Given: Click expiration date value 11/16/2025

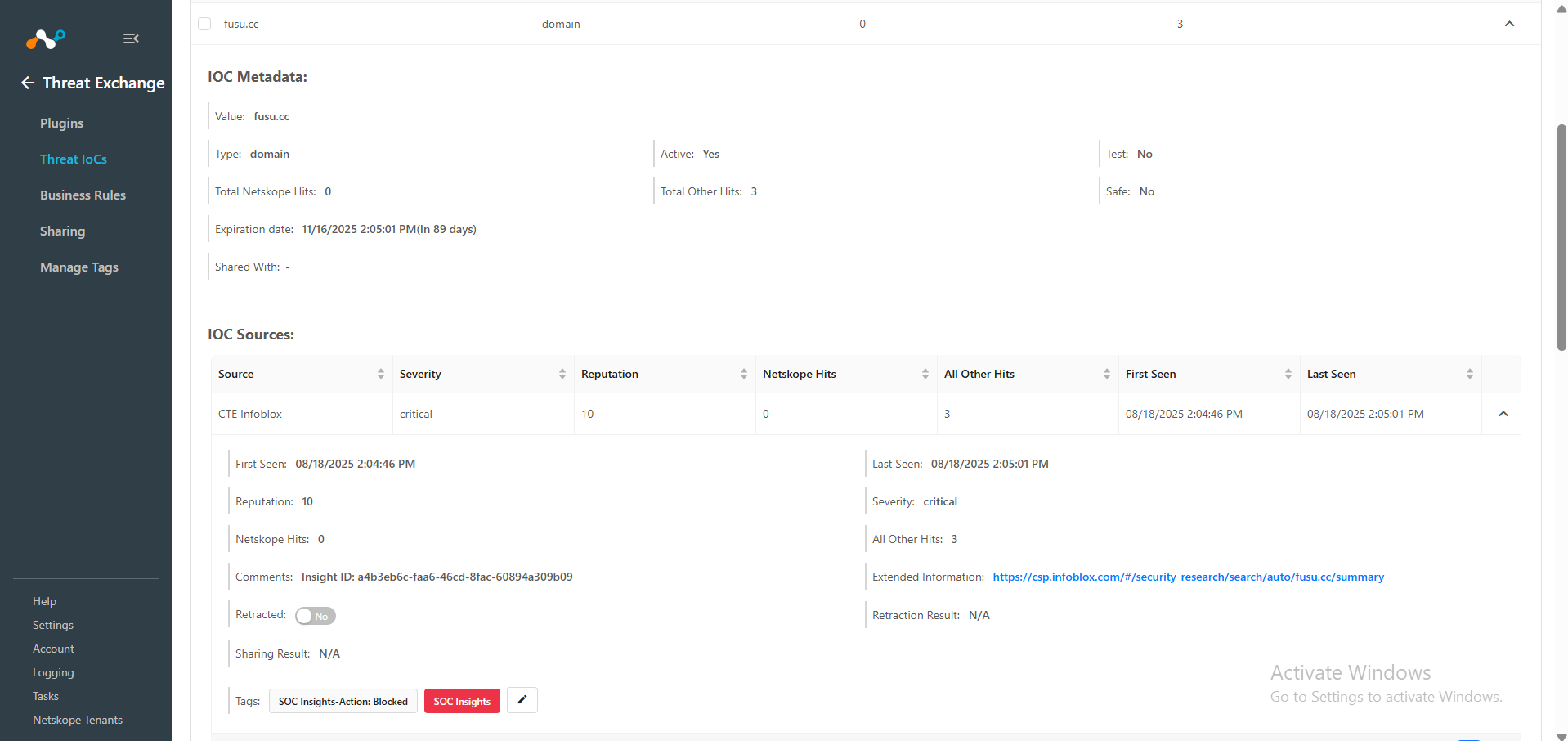Looking at the screenshot, I should 389,229.
